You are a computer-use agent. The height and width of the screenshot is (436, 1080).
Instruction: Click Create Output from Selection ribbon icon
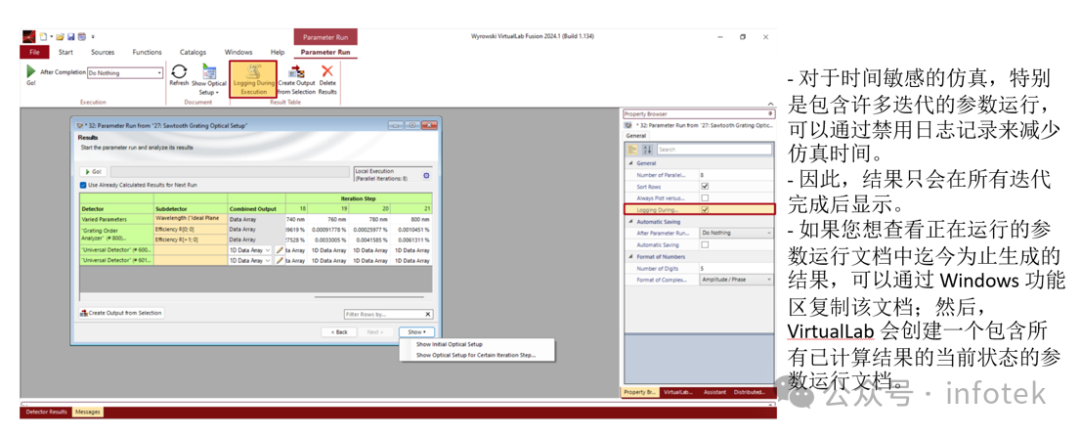click(297, 71)
